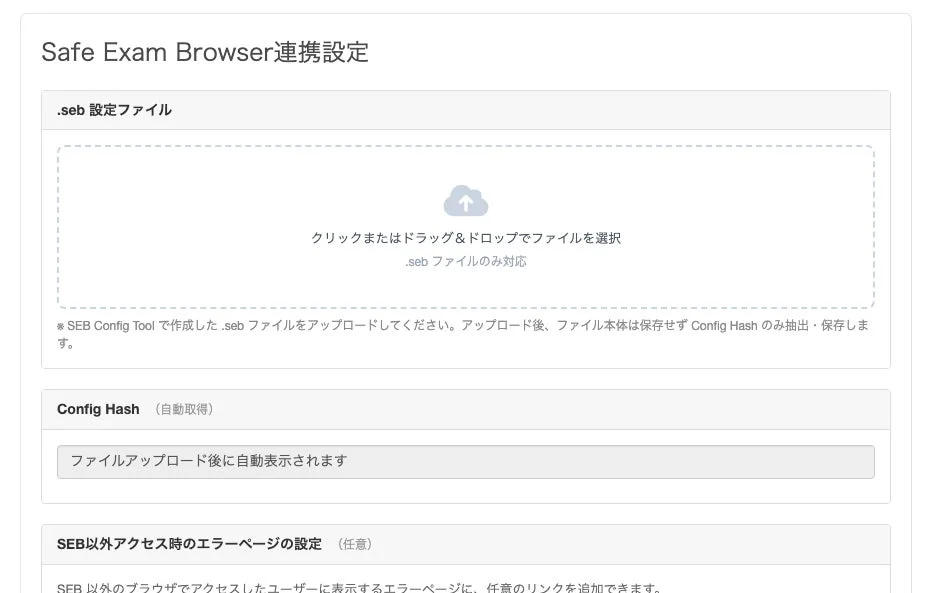
Task: Click the 'Config Hash' section title
Action: 98,409
